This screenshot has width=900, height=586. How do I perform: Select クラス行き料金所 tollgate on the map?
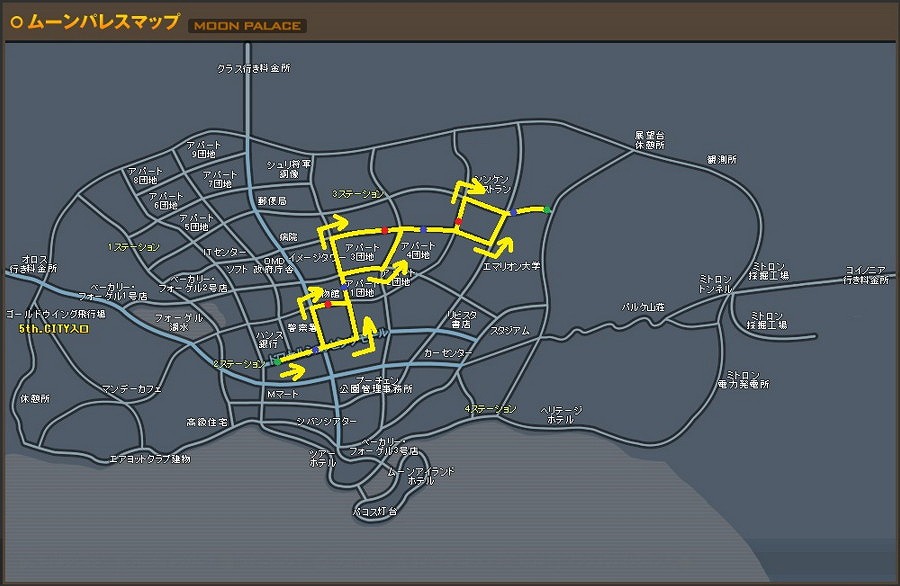[254, 69]
